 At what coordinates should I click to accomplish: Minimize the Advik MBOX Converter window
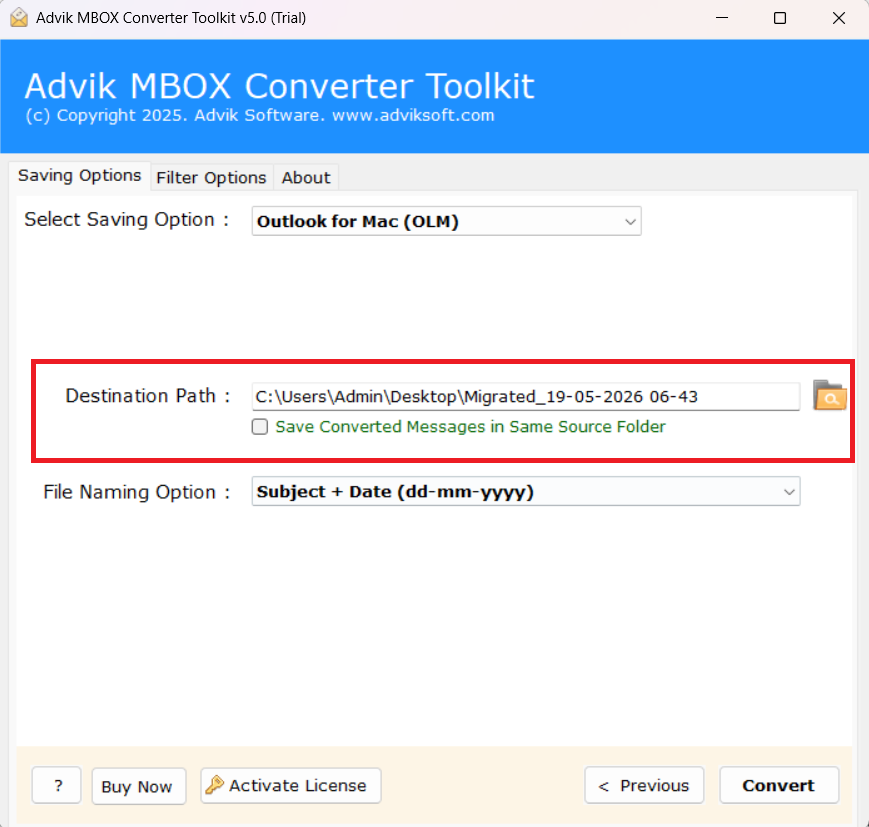click(722, 18)
